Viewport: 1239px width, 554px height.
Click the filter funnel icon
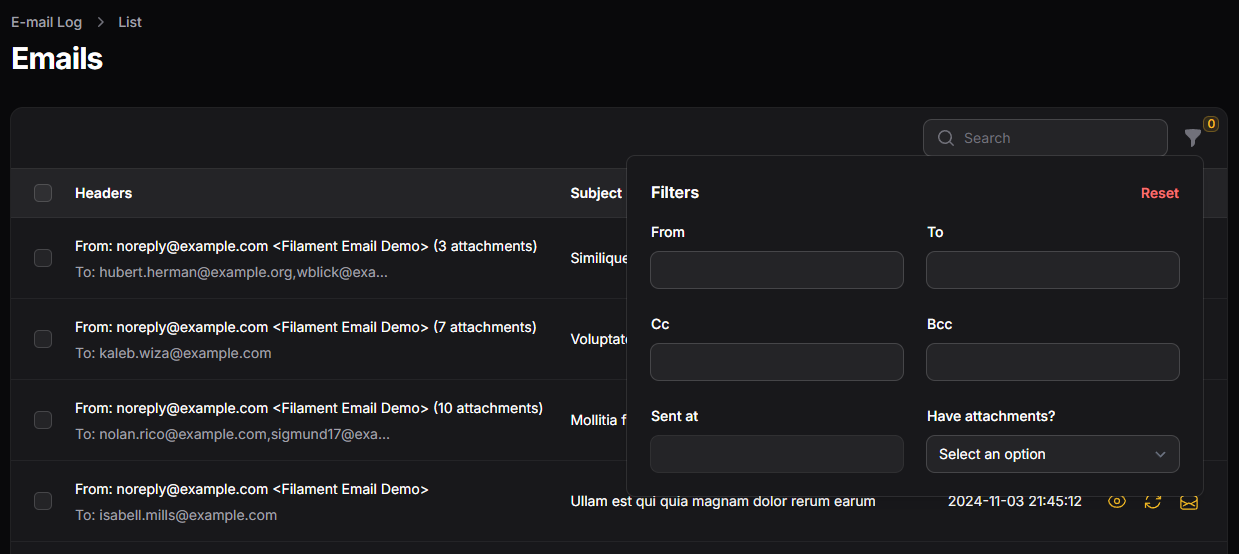click(1192, 138)
